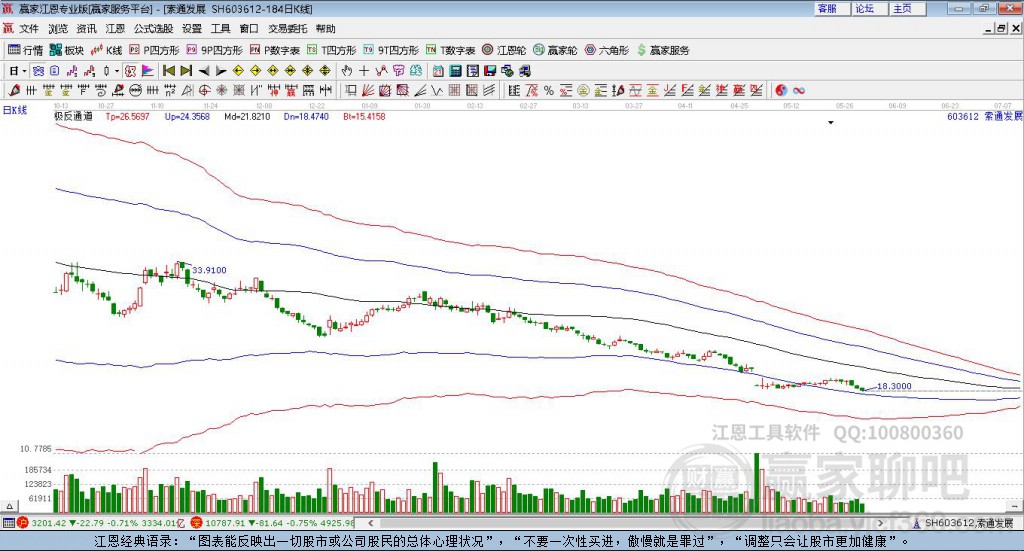
Task: Click the percent sign % tool
Action: pos(549,91)
